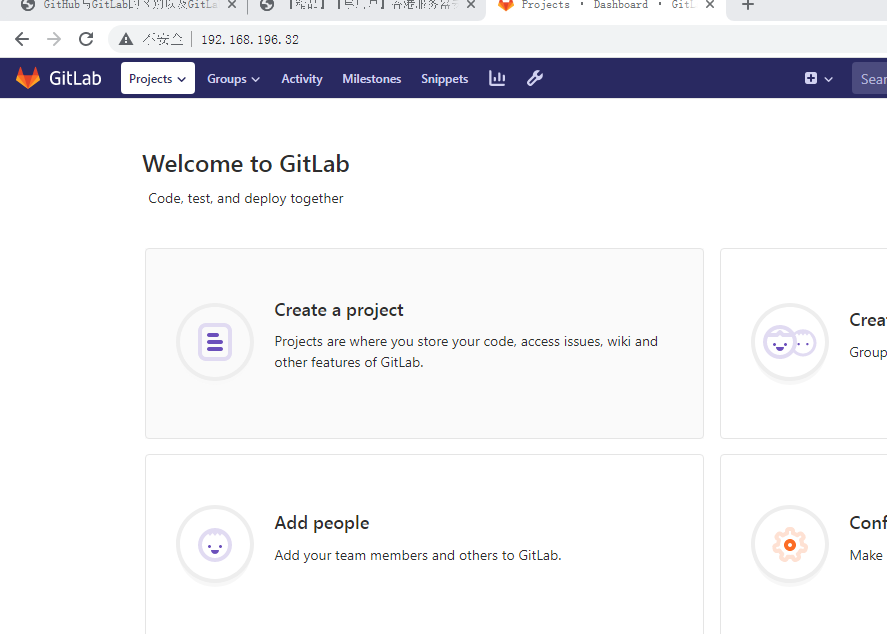Image resolution: width=887 pixels, height=634 pixels.
Task: Click the Create a project heading
Action: [339, 310]
